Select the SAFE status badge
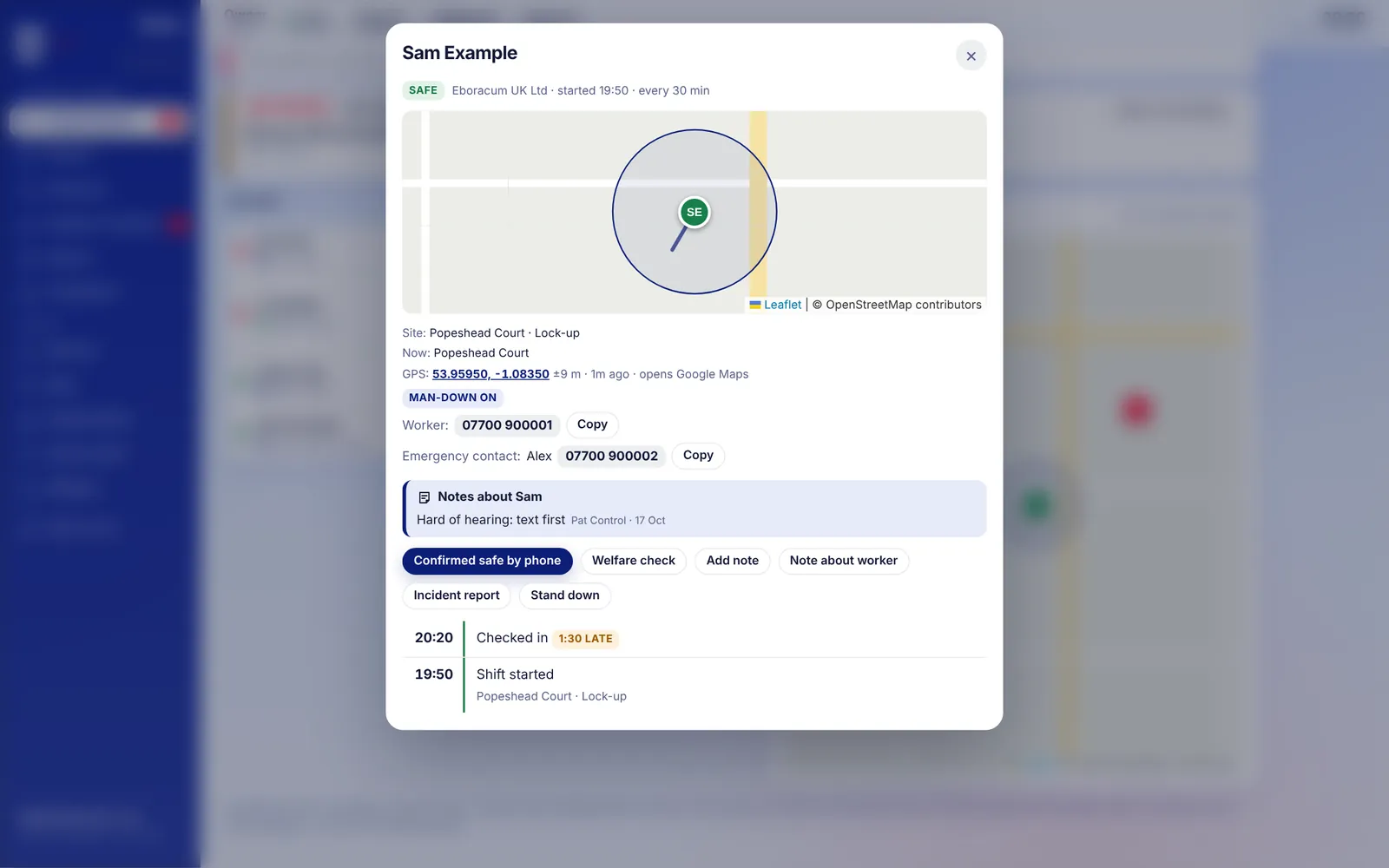 click(x=423, y=90)
